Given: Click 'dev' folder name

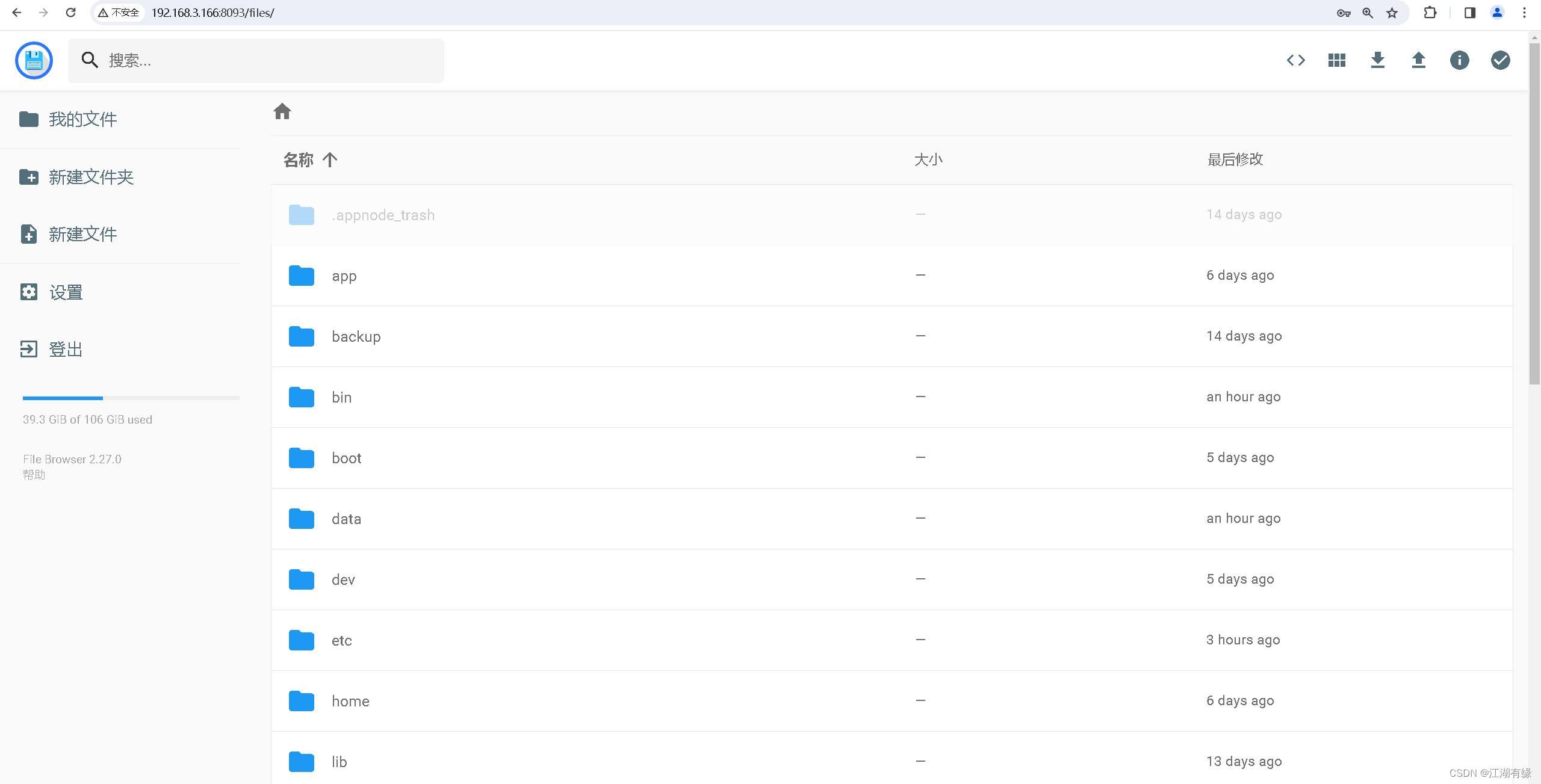Looking at the screenshot, I should [344, 579].
